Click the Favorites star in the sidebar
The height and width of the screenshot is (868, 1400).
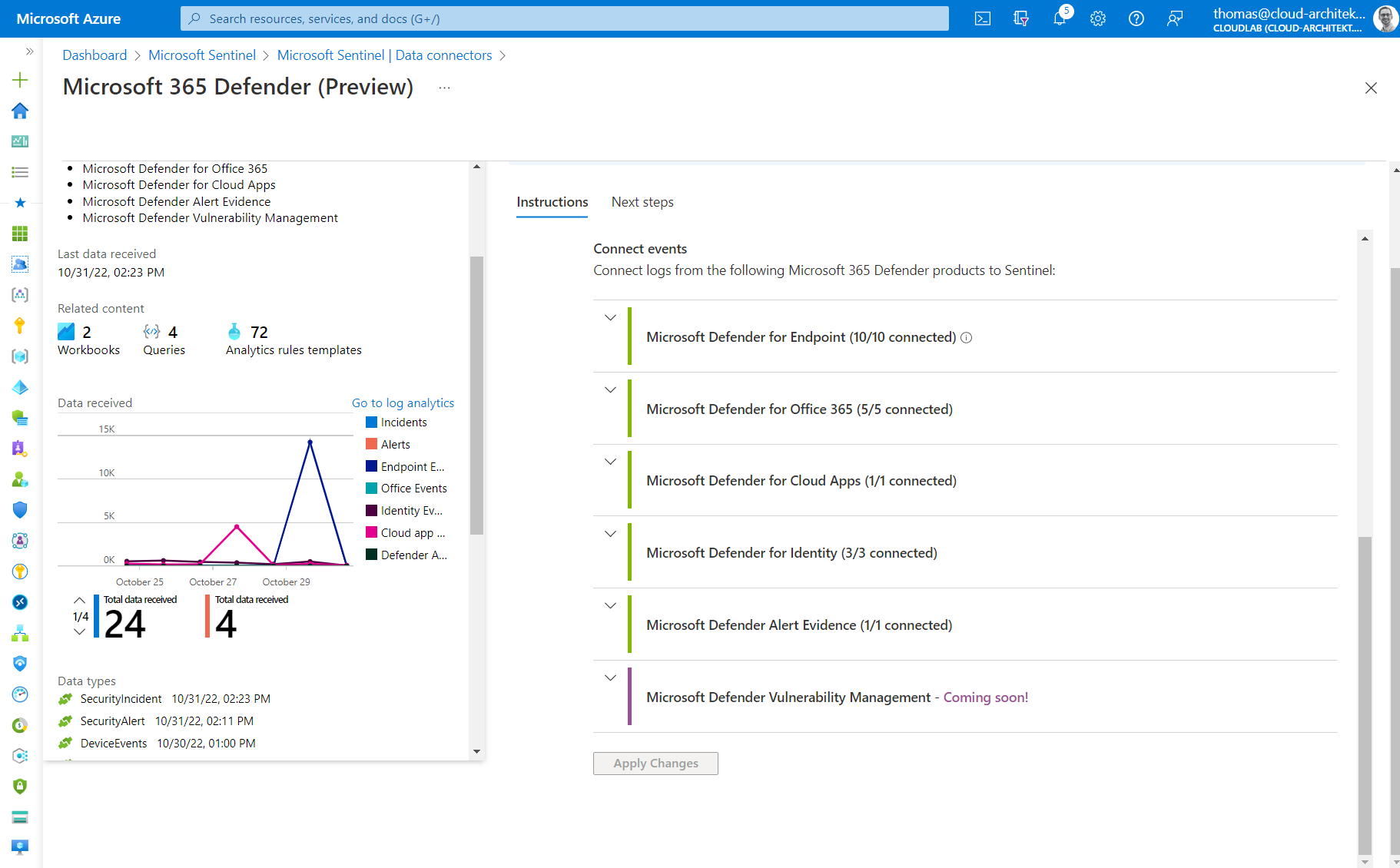[x=20, y=203]
